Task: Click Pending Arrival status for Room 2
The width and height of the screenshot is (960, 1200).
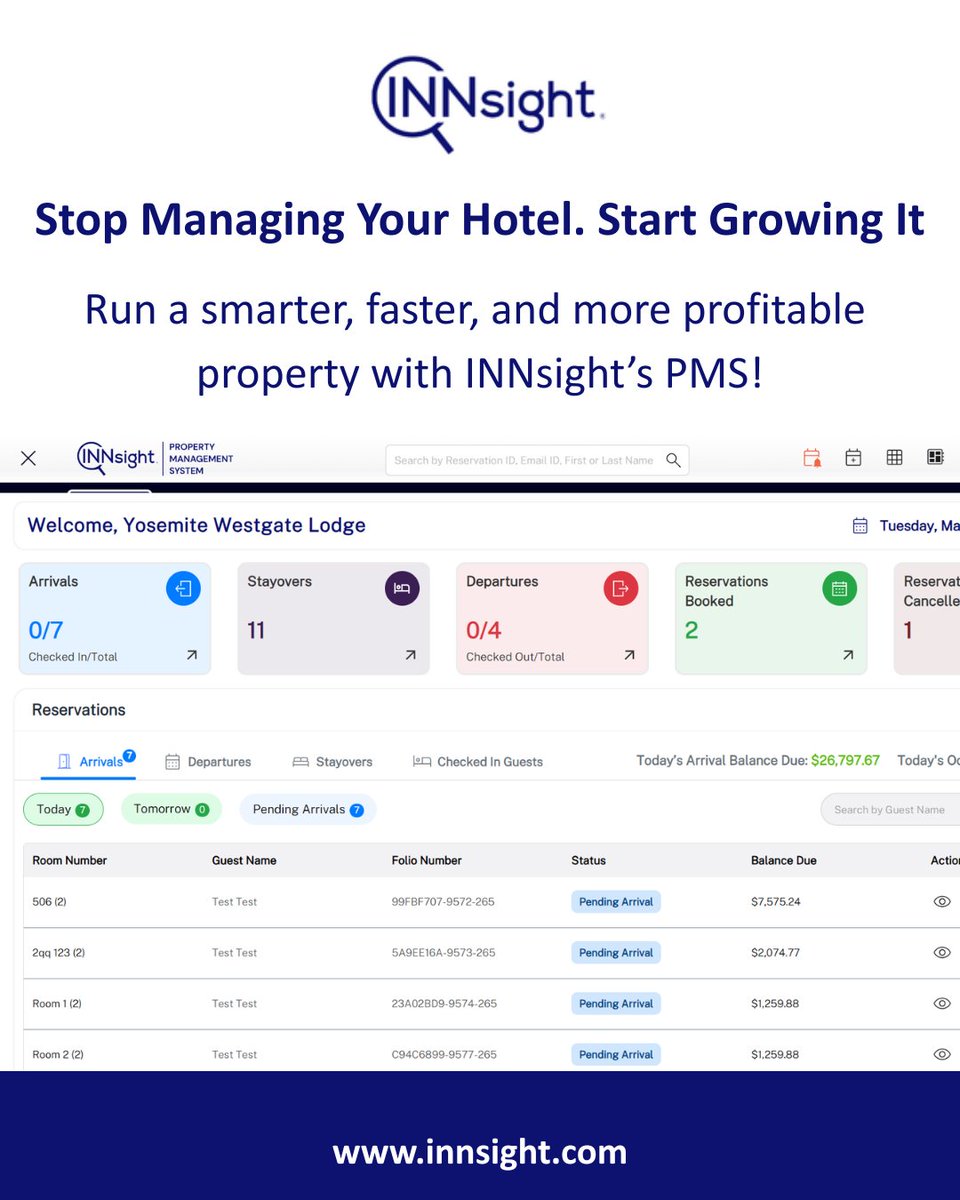Action: coord(616,1055)
